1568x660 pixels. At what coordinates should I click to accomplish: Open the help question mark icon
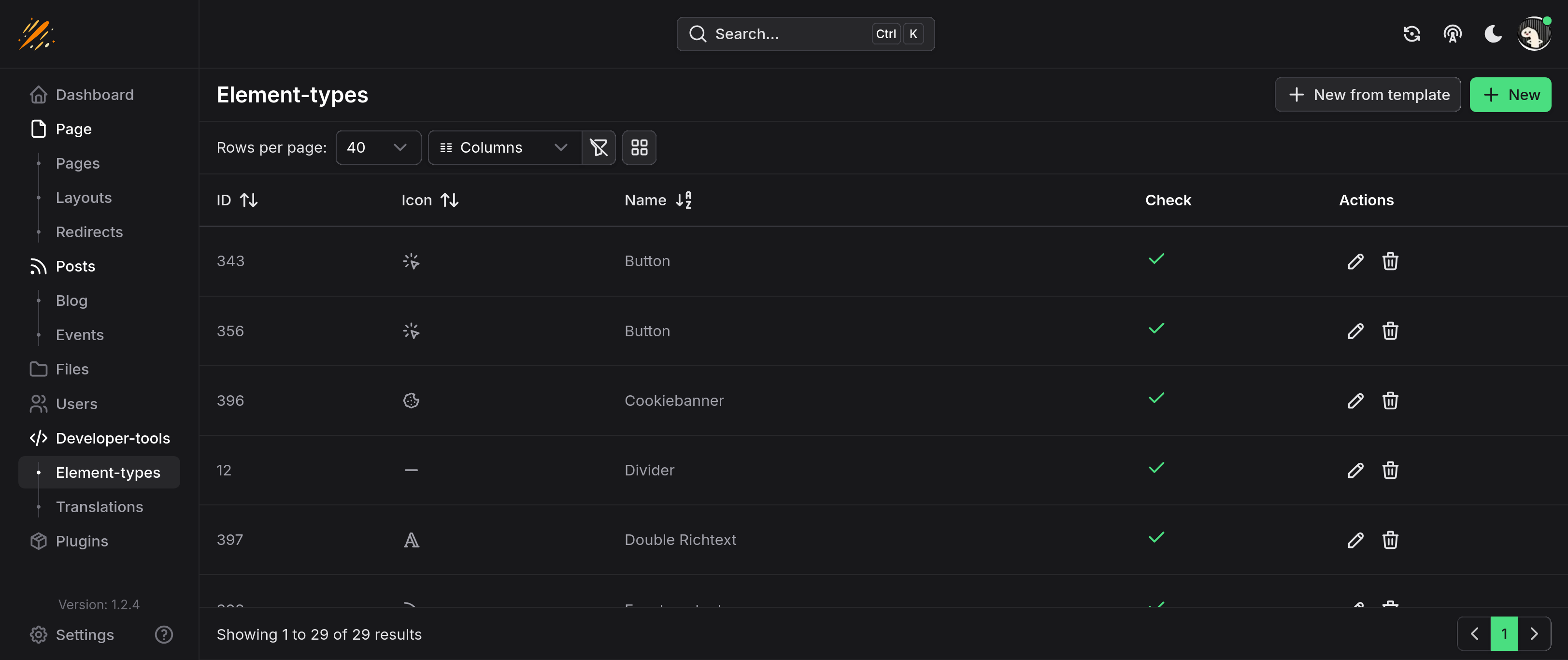click(x=164, y=634)
